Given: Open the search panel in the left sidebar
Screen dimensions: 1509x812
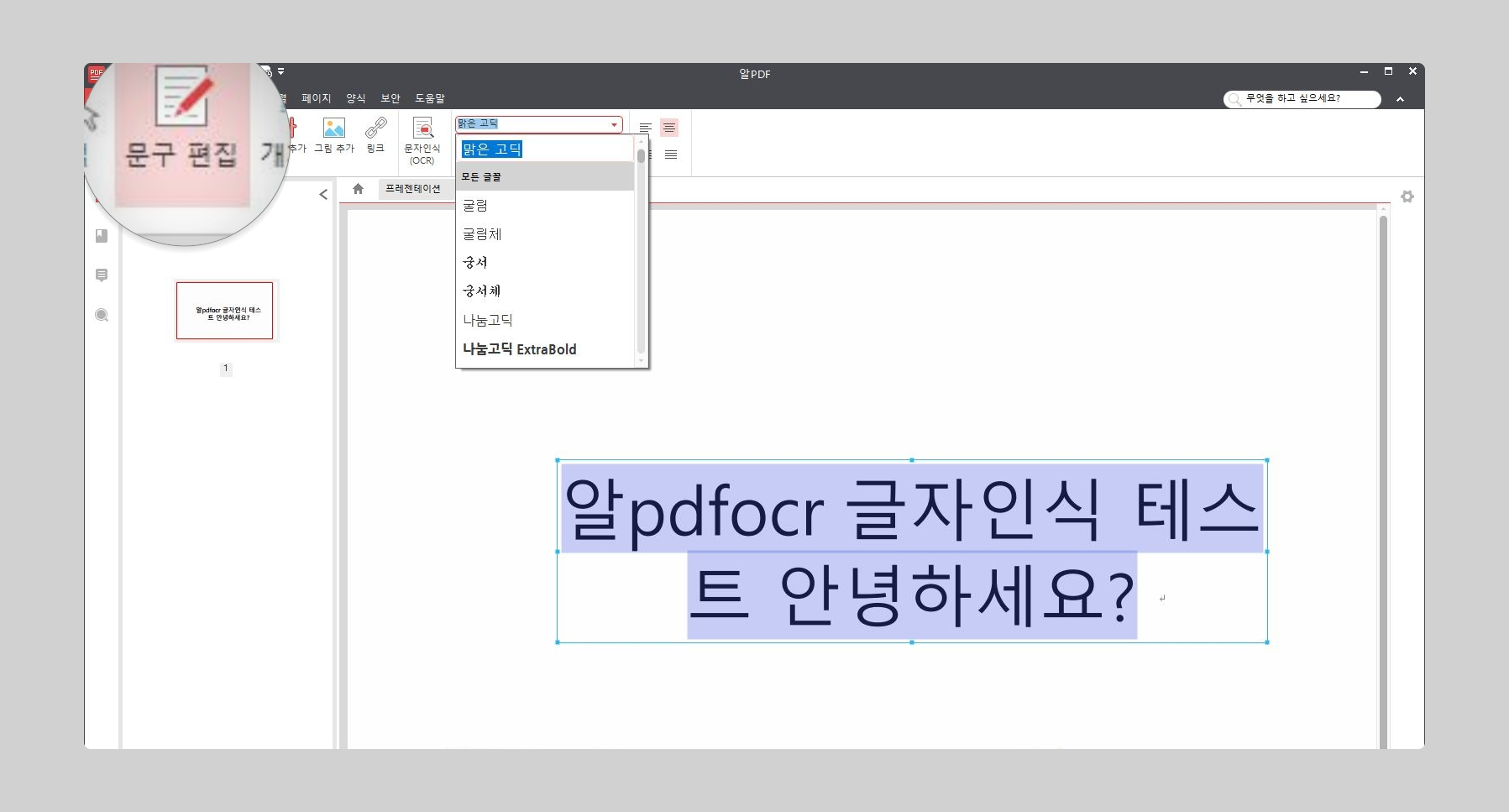Looking at the screenshot, I should pos(102,315).
